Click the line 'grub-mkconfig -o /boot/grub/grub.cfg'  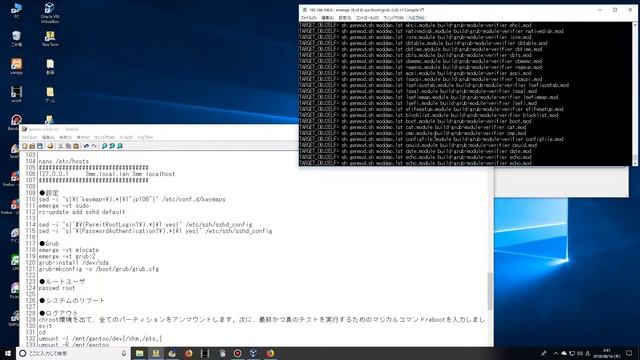coord(99,269)
